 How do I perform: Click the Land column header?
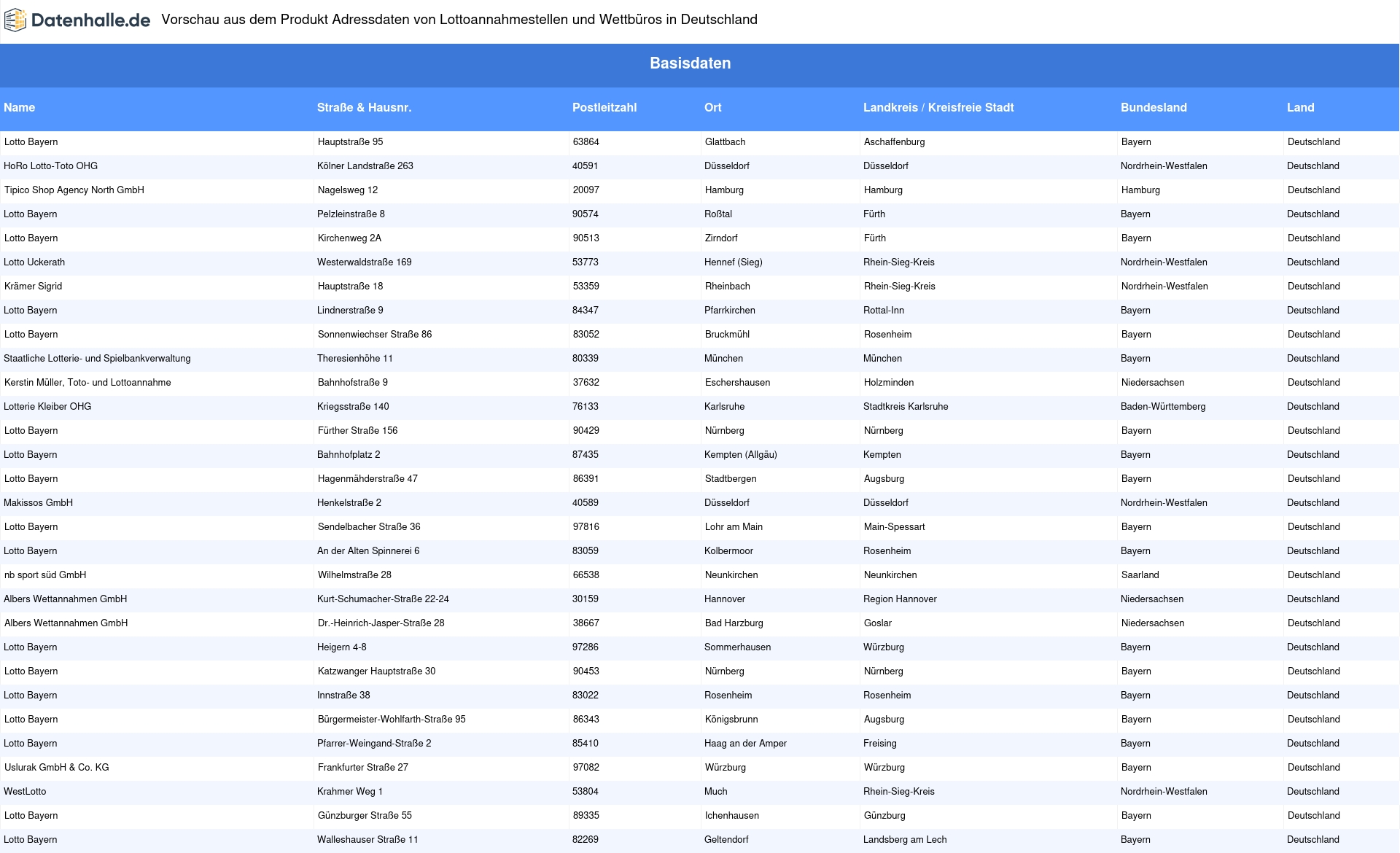1301,107
